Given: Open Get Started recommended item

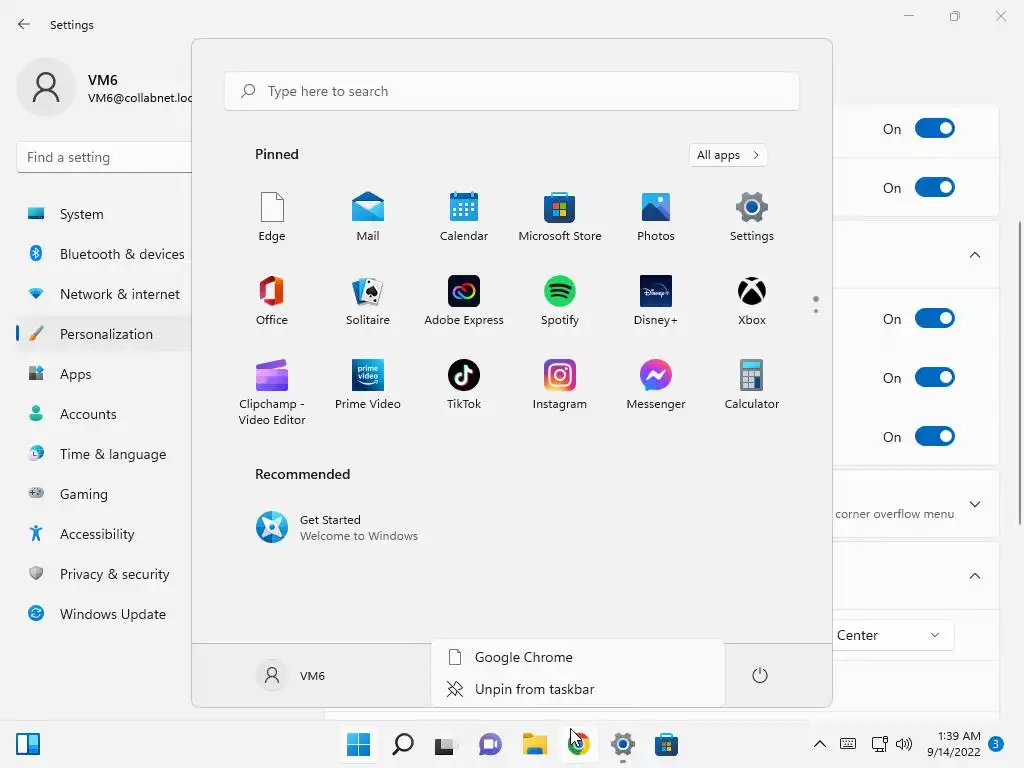Looking at the screenshot, I should pyautogui.click(x=337, y=528).
